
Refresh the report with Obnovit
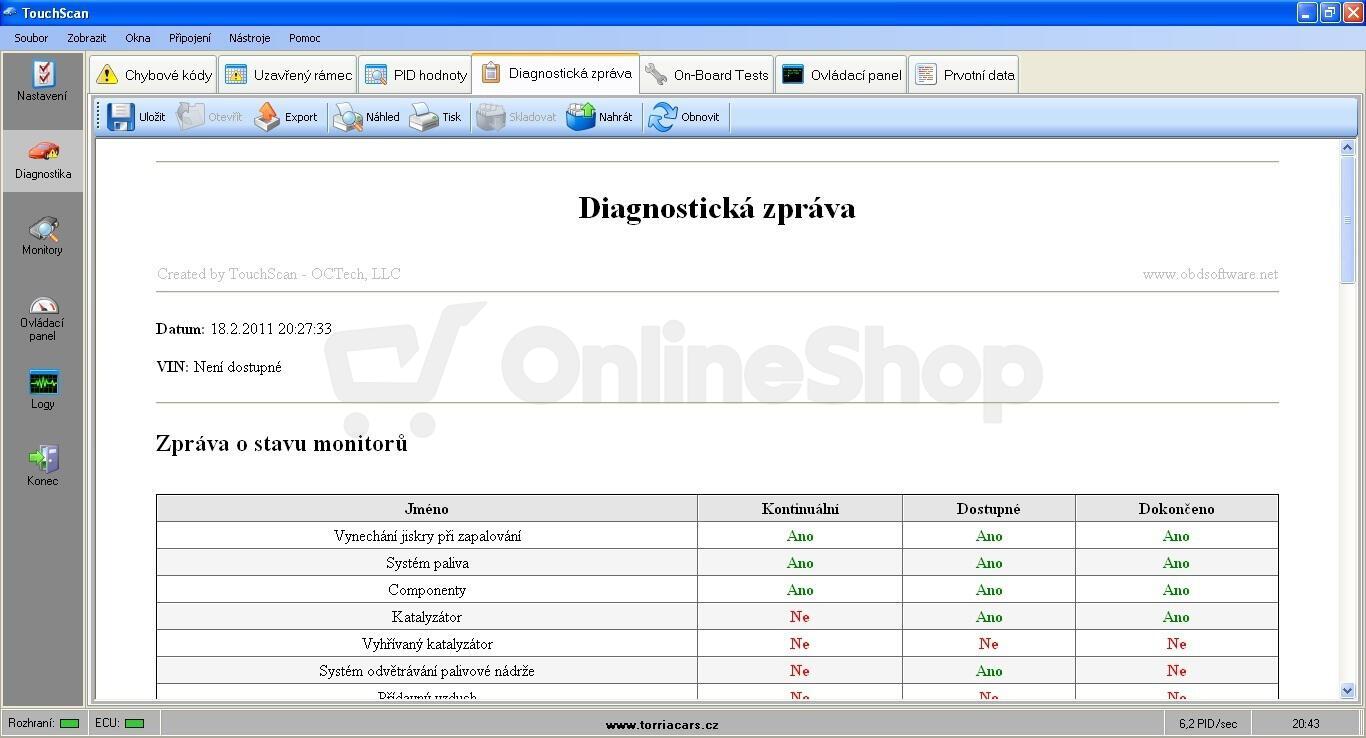[x=684, y=117]
